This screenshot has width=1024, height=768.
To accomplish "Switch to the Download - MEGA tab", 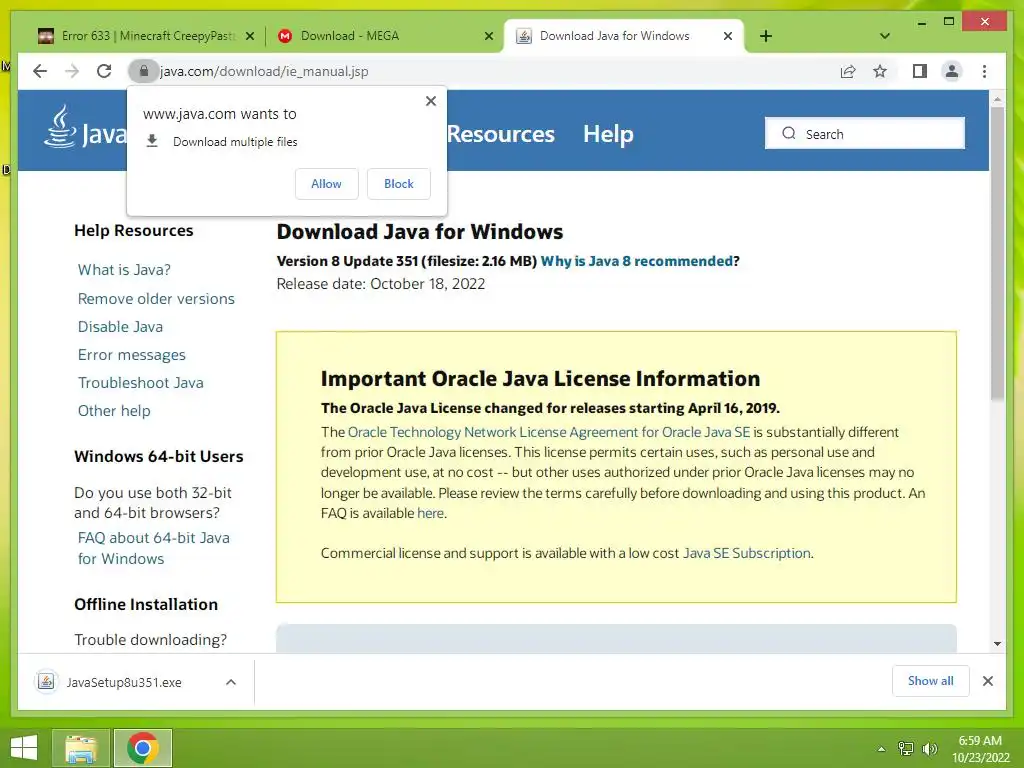I will [385, 36].
